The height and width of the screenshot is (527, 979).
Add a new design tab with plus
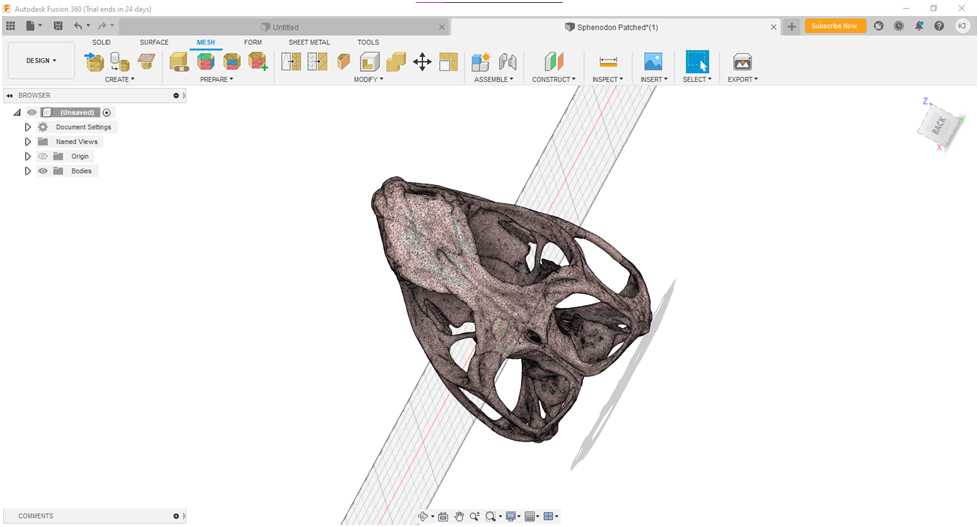pyautogui.click(x=791, y=26)
